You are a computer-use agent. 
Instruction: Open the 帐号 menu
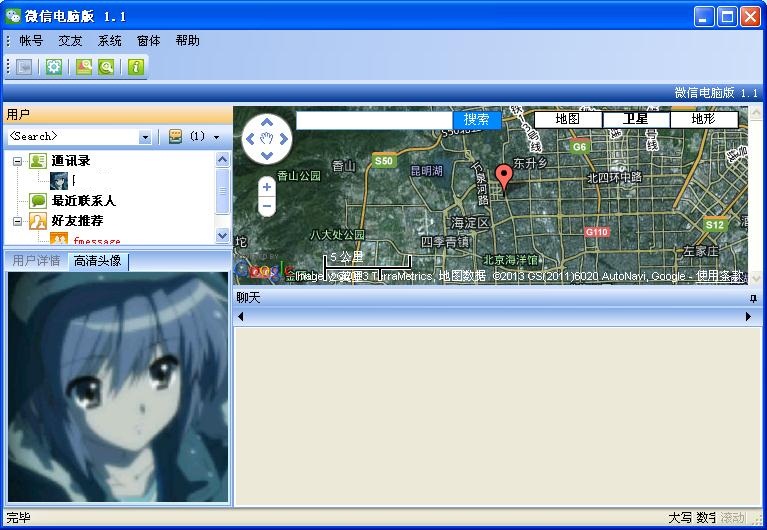coord(31,41)
